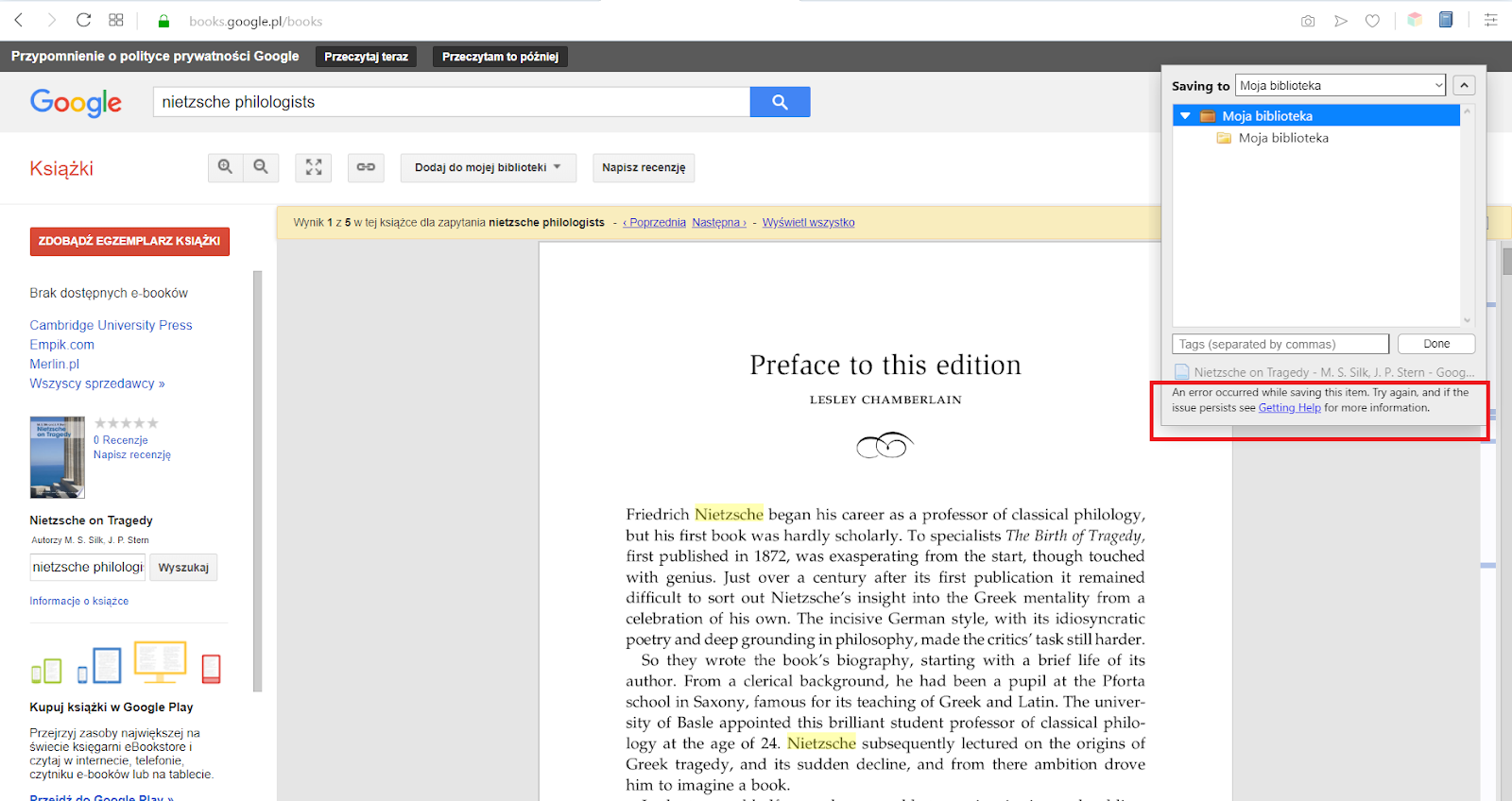Screen dimensions: 1512x801
Task: Click the green padlock security icon
Action: pos(163,21)
